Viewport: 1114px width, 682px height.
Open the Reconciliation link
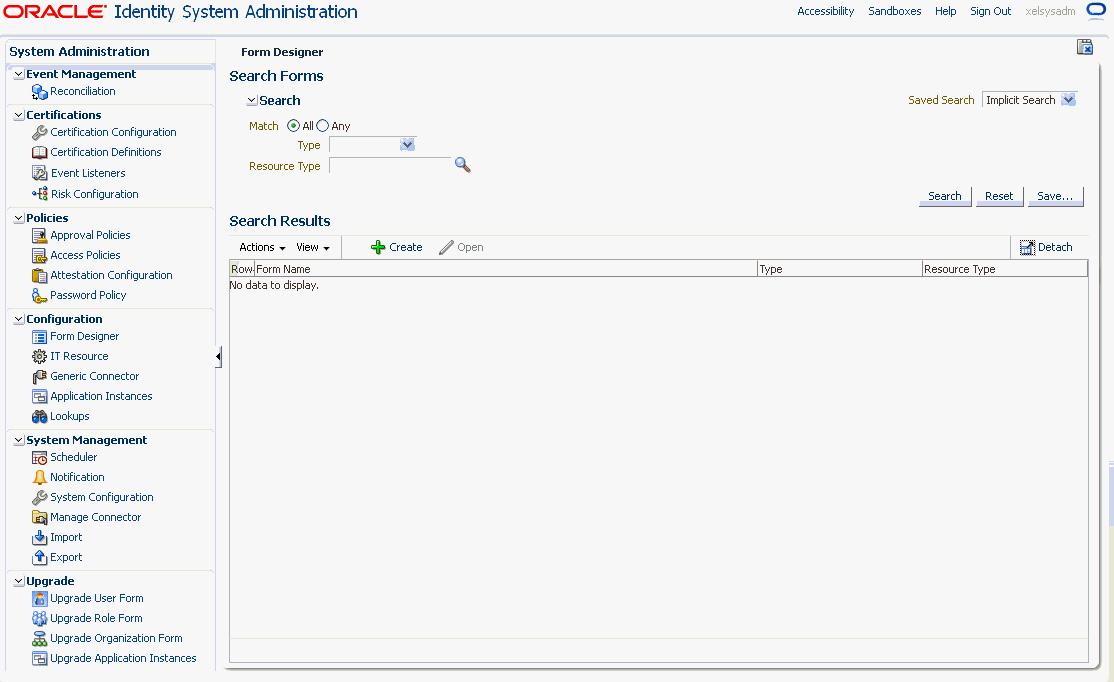point(83,92)
